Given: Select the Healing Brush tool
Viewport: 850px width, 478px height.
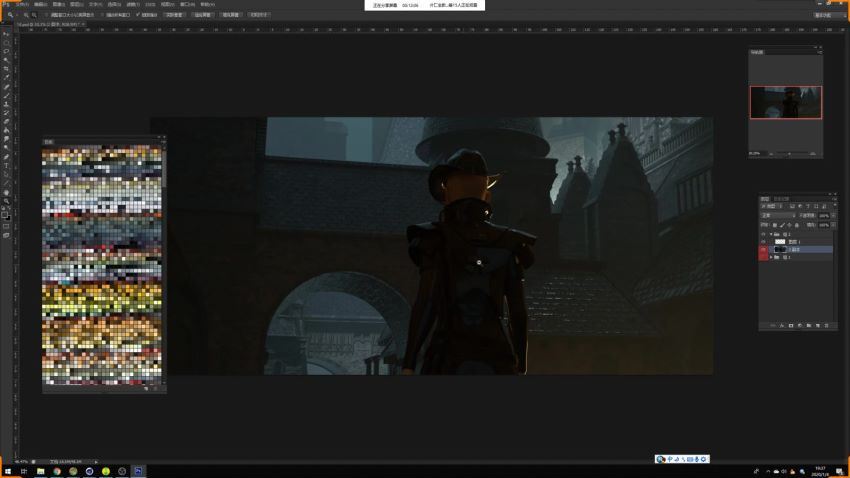Looking at the screenshot, I should point(7,87).
